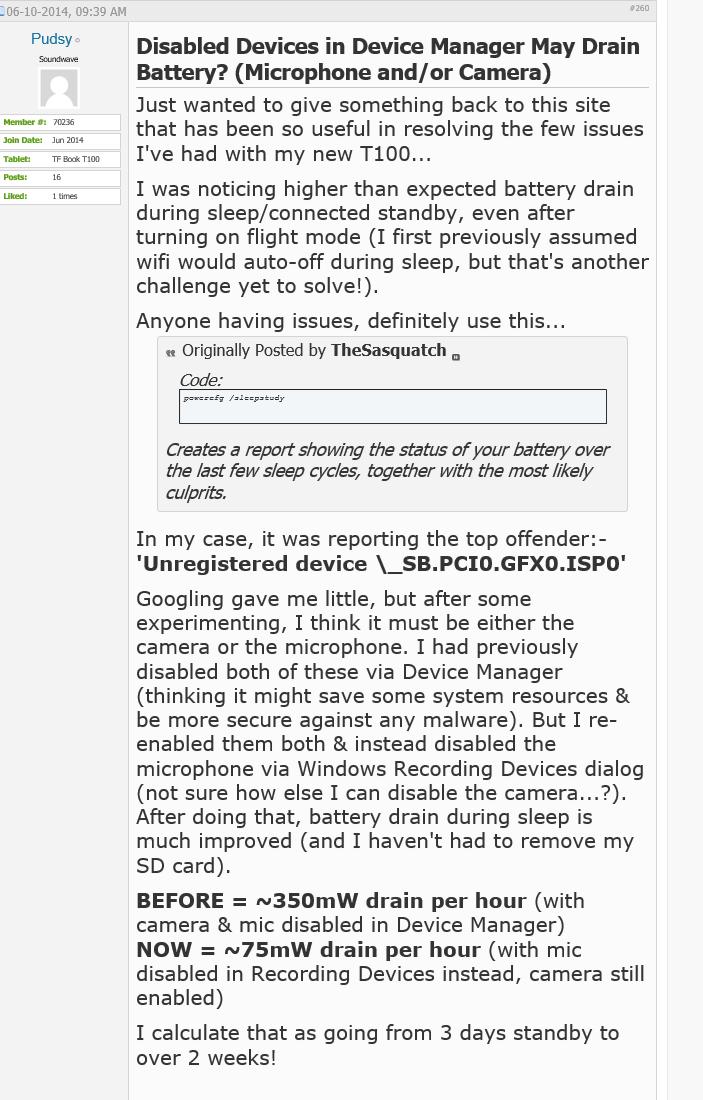Click the post status icon beside the date
The width and height of the screenshot is (703, 1100).
coord(2,11)
